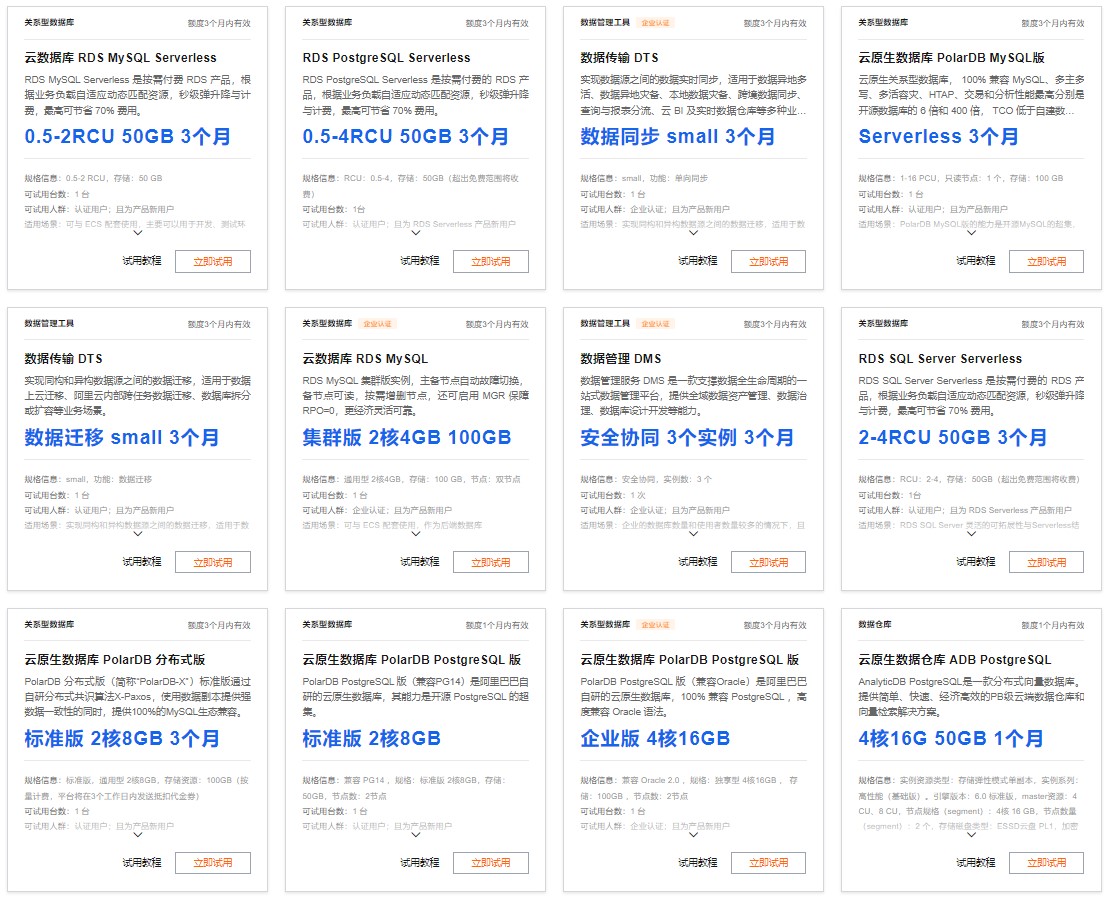This screenshot has height=901, width=1109.
Task: Expand details chevron on RDS MySQL Serverless card
Action: [x=138, y=233]
